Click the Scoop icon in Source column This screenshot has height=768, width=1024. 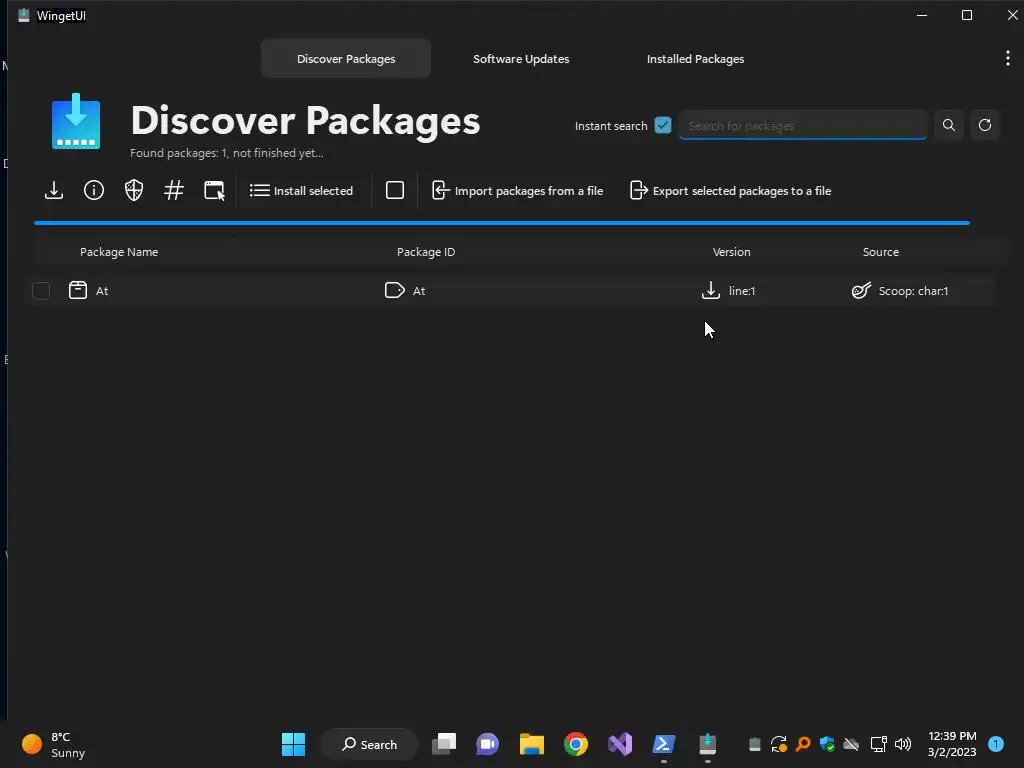click(x=861, y=290)
